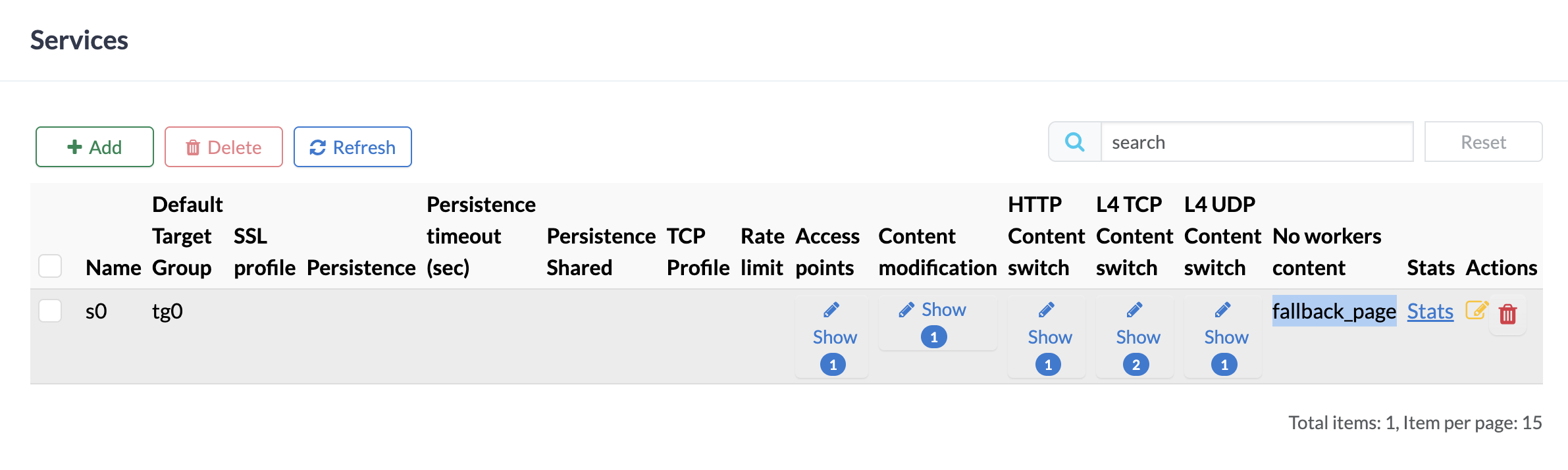Image resolution: width=1568 pixels, height=470 pixels.
Task: Focus the search input field
Action: (1257, 142)
